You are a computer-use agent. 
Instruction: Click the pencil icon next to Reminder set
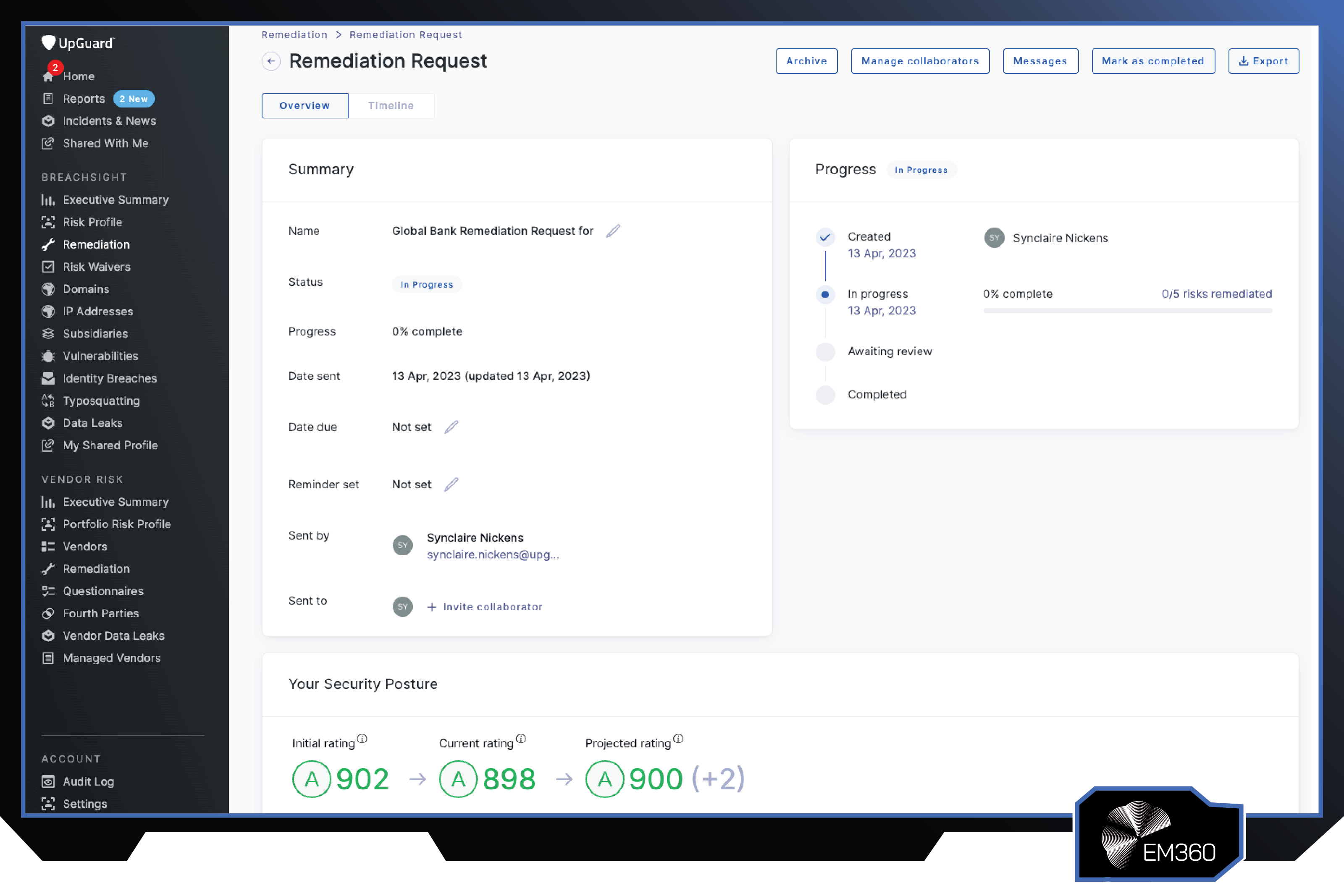click(x=451, y=484)
